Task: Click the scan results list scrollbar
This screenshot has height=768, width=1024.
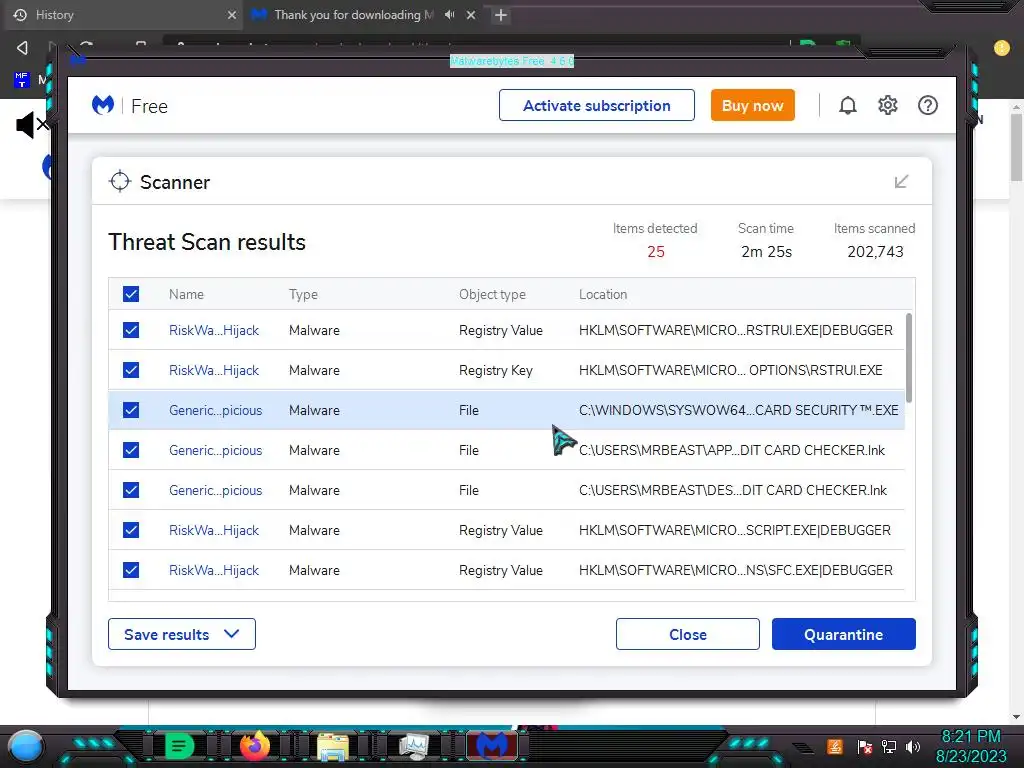Action: click(x=908, y=358)
